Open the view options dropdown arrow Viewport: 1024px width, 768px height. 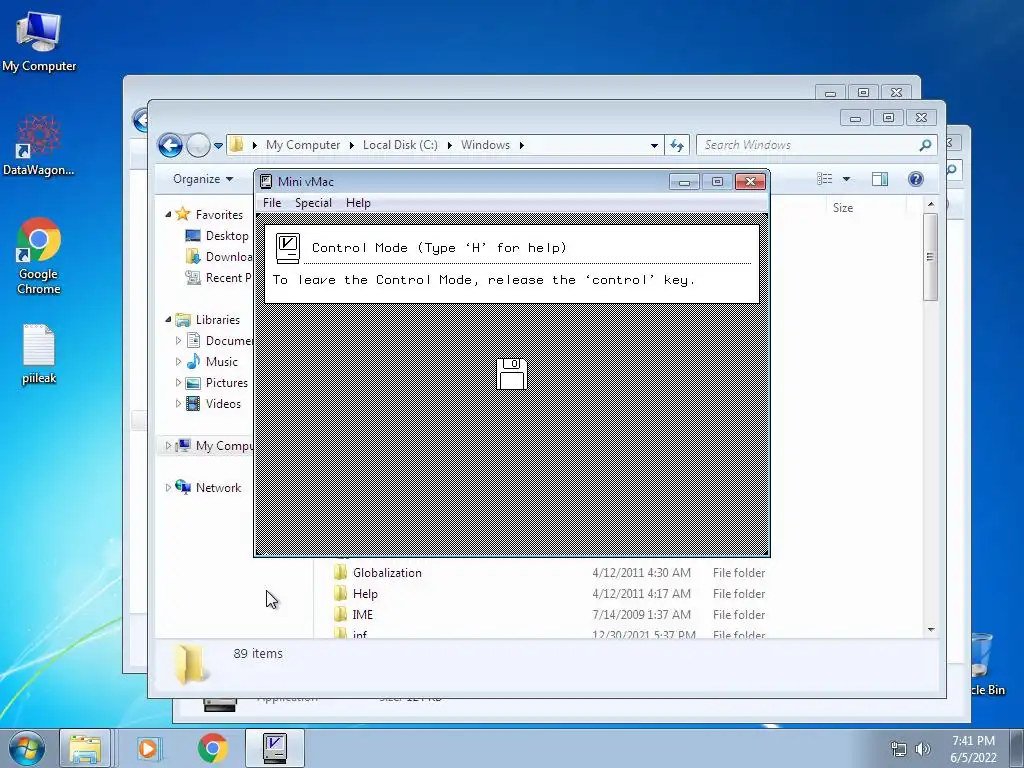coord(846,179)
